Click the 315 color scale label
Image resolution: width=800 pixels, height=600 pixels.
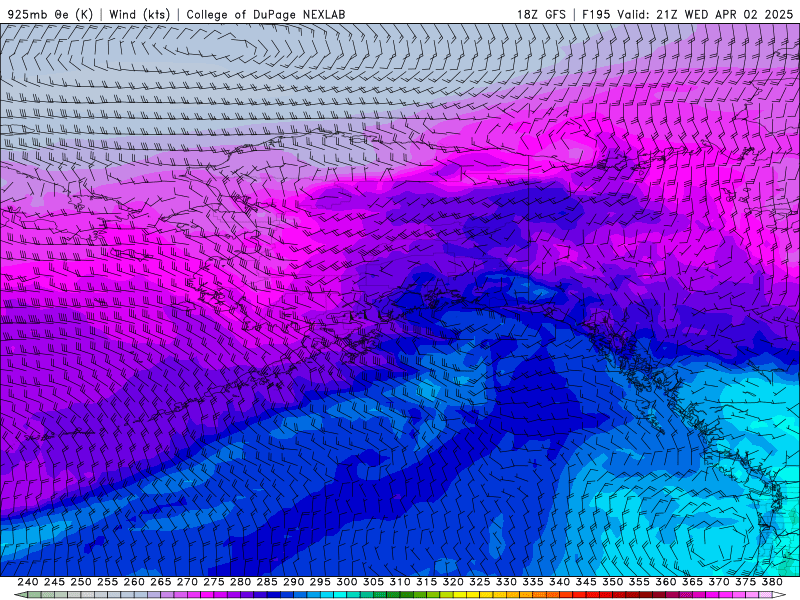point(426,582)
